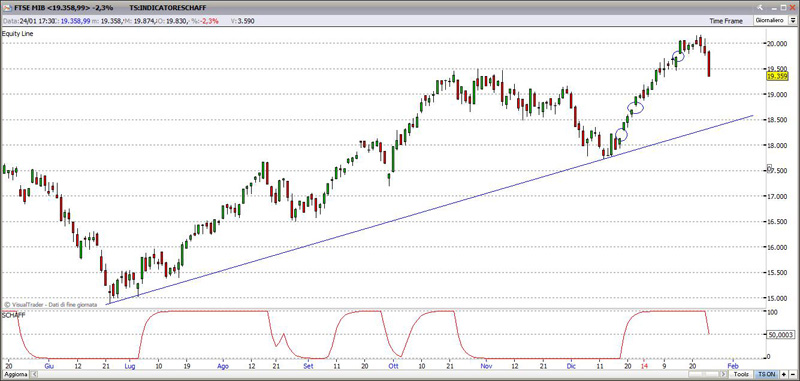Screen dimensions: 800x381
Task: Click the 20.000 price axis label
Action: (x=779, y=44)
